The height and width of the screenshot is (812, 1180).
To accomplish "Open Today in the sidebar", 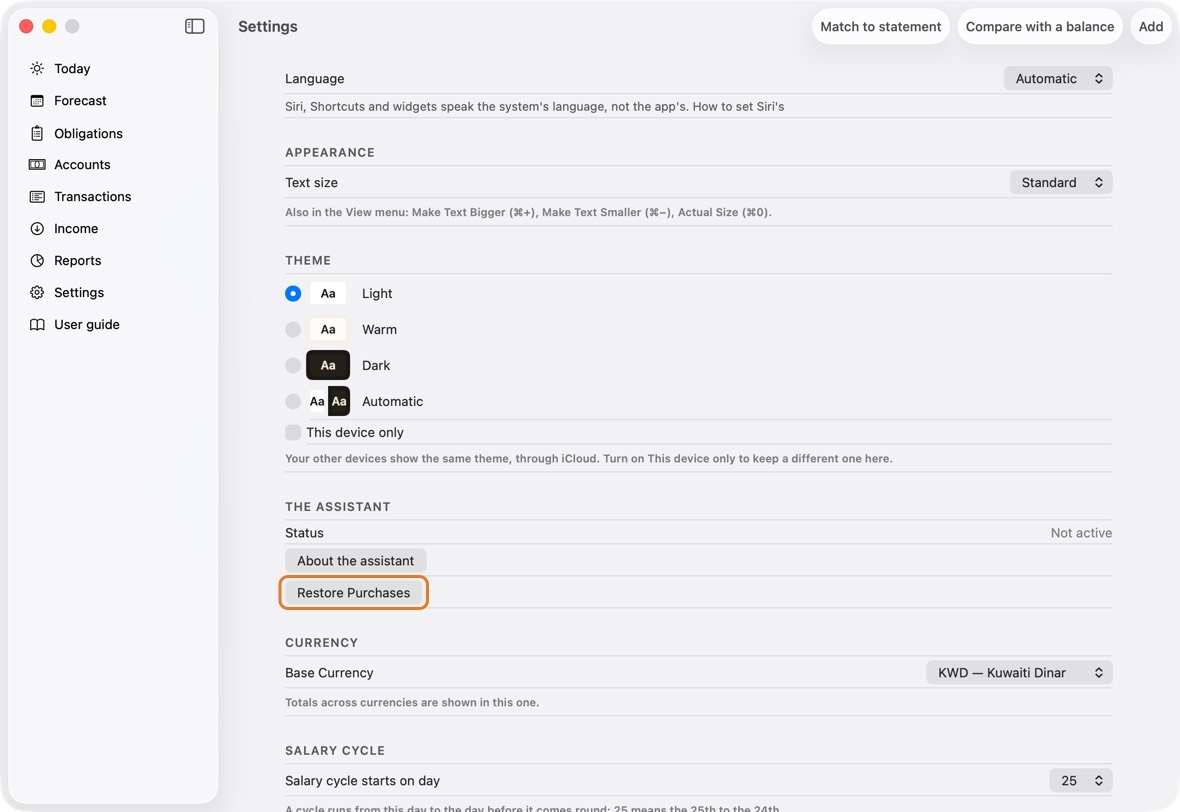I will [x=113, y=68].
